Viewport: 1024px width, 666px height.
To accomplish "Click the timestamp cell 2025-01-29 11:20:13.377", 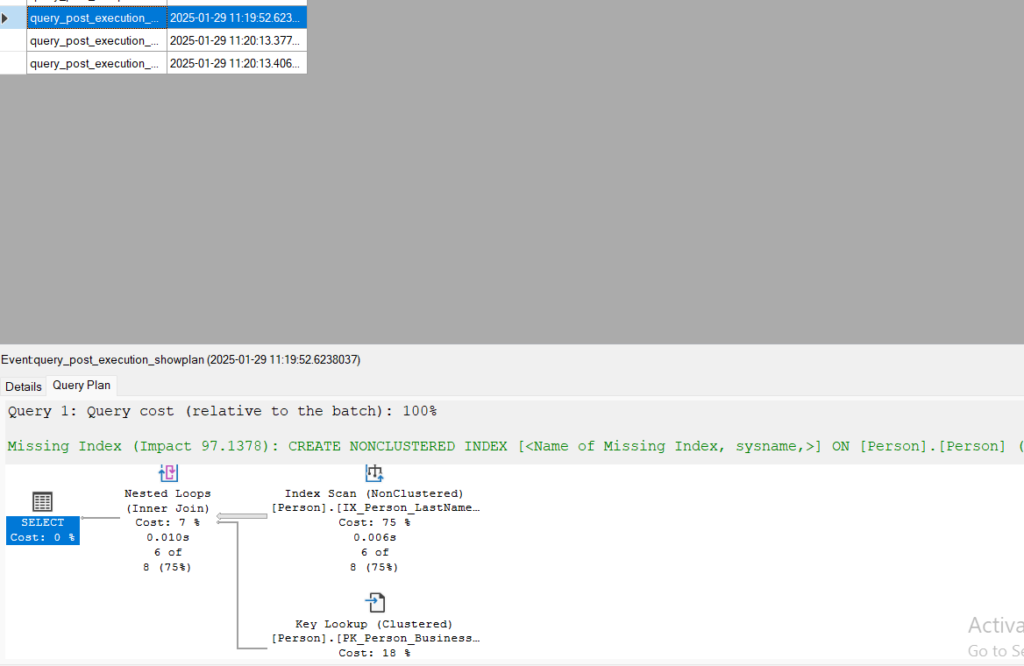I will pos(236,40).
